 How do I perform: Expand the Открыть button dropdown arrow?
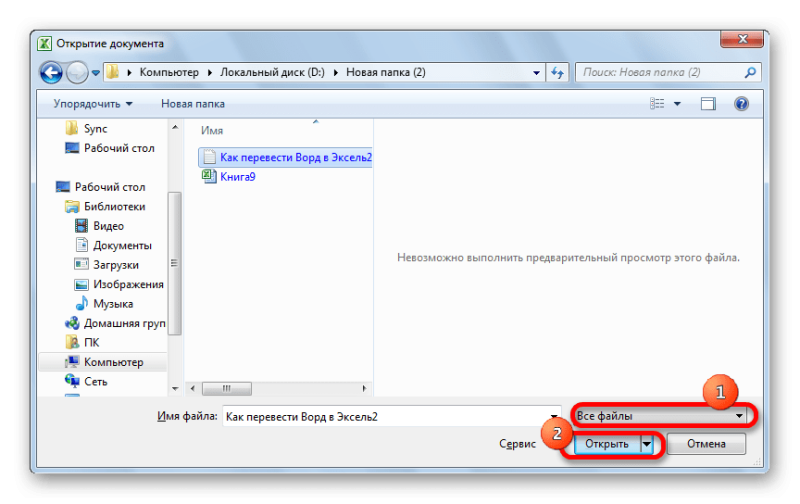[x=646, y=444]
